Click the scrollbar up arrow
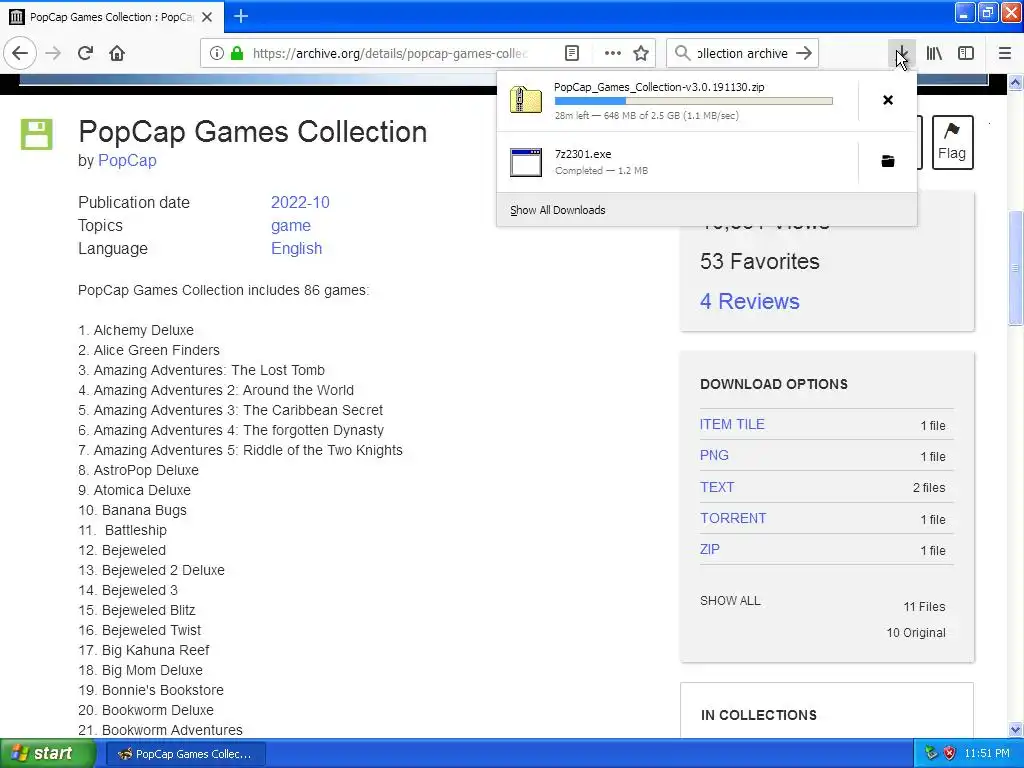 (x=1016, y=83)
